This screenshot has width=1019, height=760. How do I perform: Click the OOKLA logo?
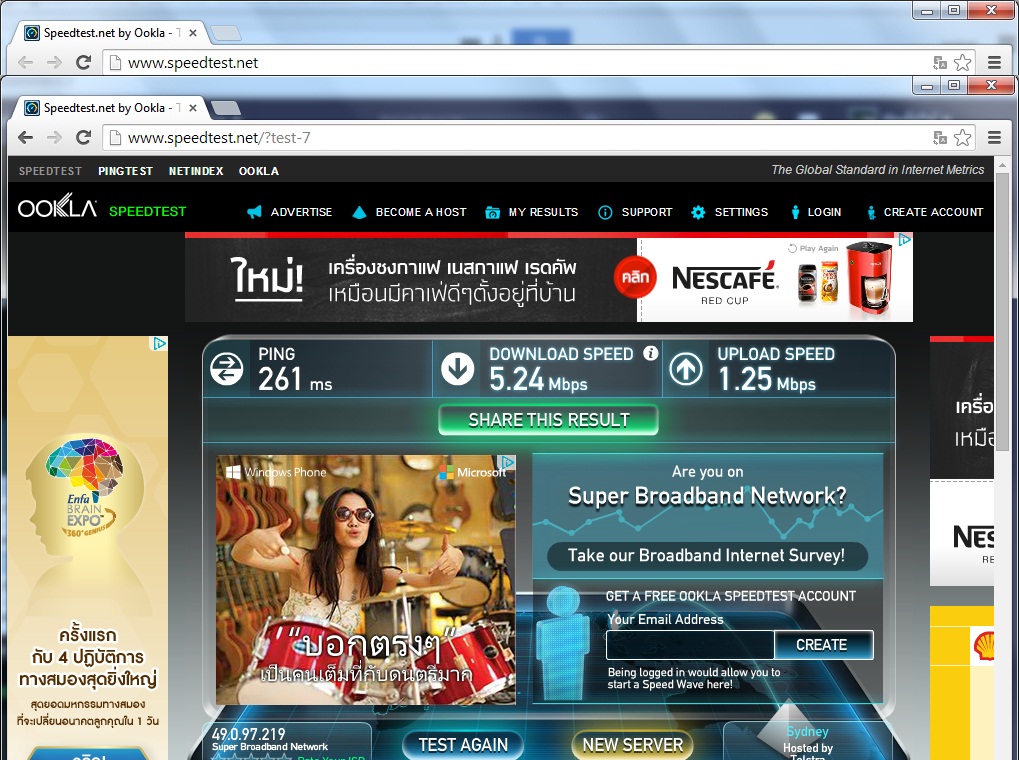click(57, 208)
